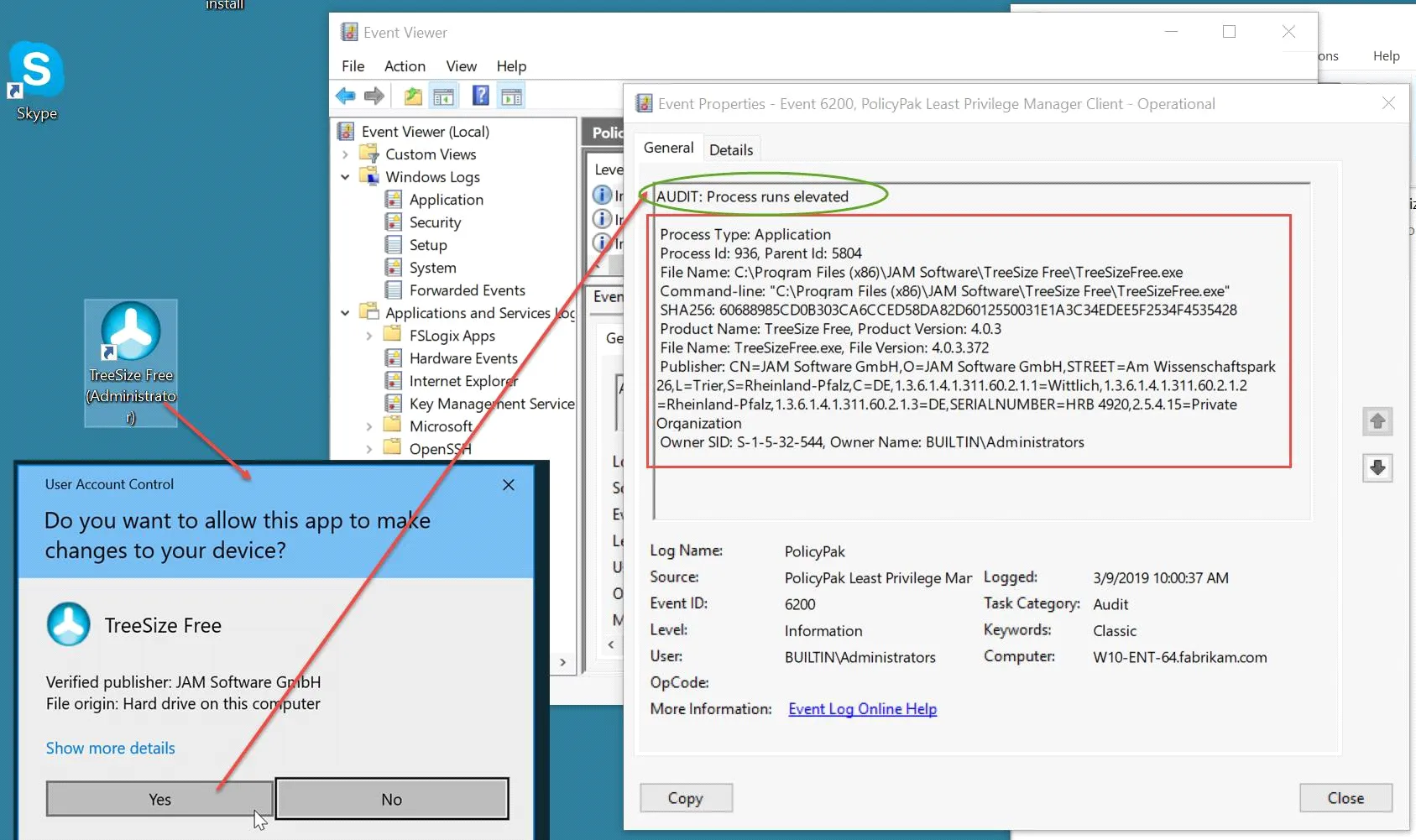
Task: Click the up arrow to view previous event
Action: click(1377, 421)
